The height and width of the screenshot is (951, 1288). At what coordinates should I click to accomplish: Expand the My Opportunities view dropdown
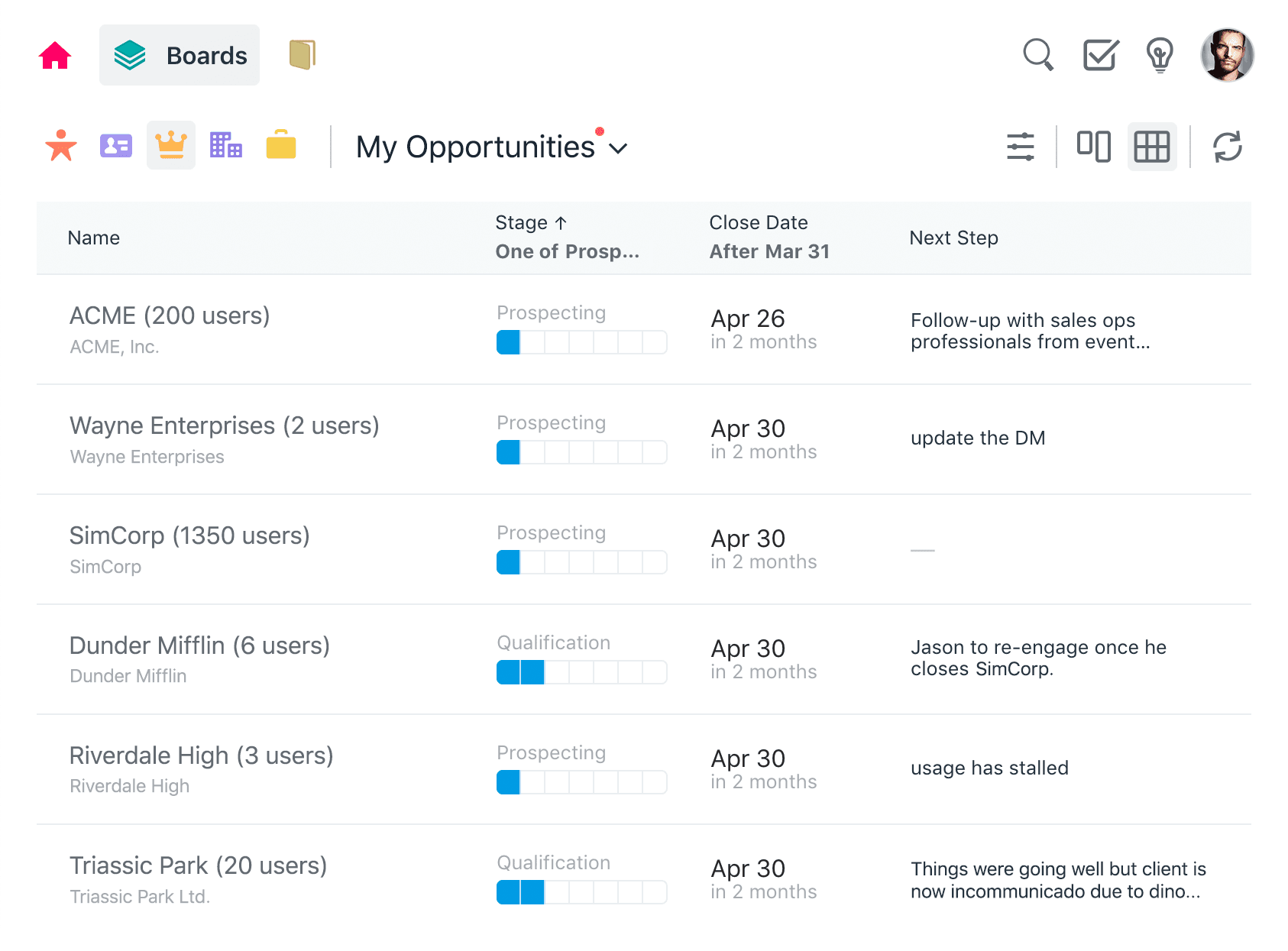(492, 147)
